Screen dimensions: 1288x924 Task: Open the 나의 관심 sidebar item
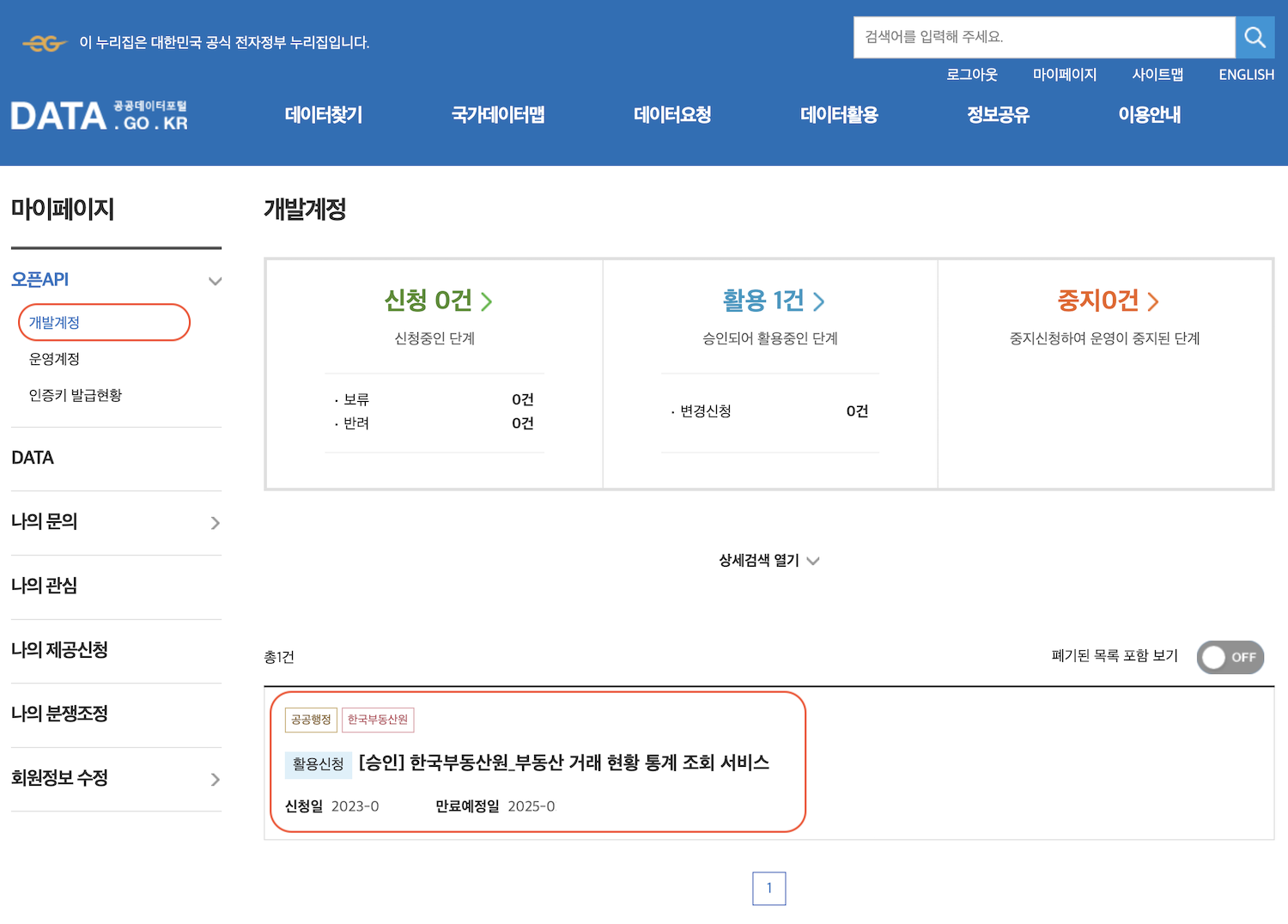click(x=44, y=586)
